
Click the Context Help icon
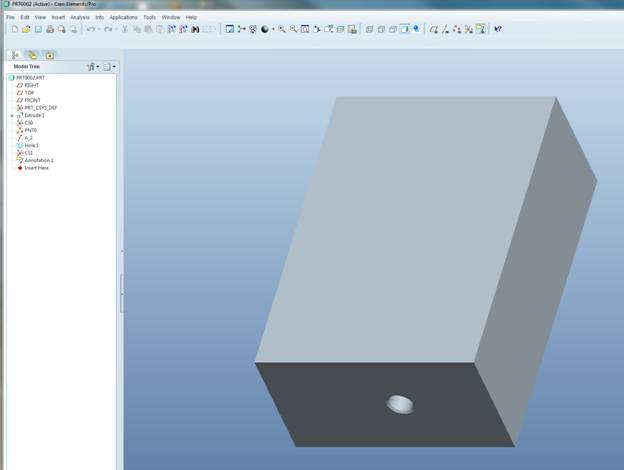[498, 29]
